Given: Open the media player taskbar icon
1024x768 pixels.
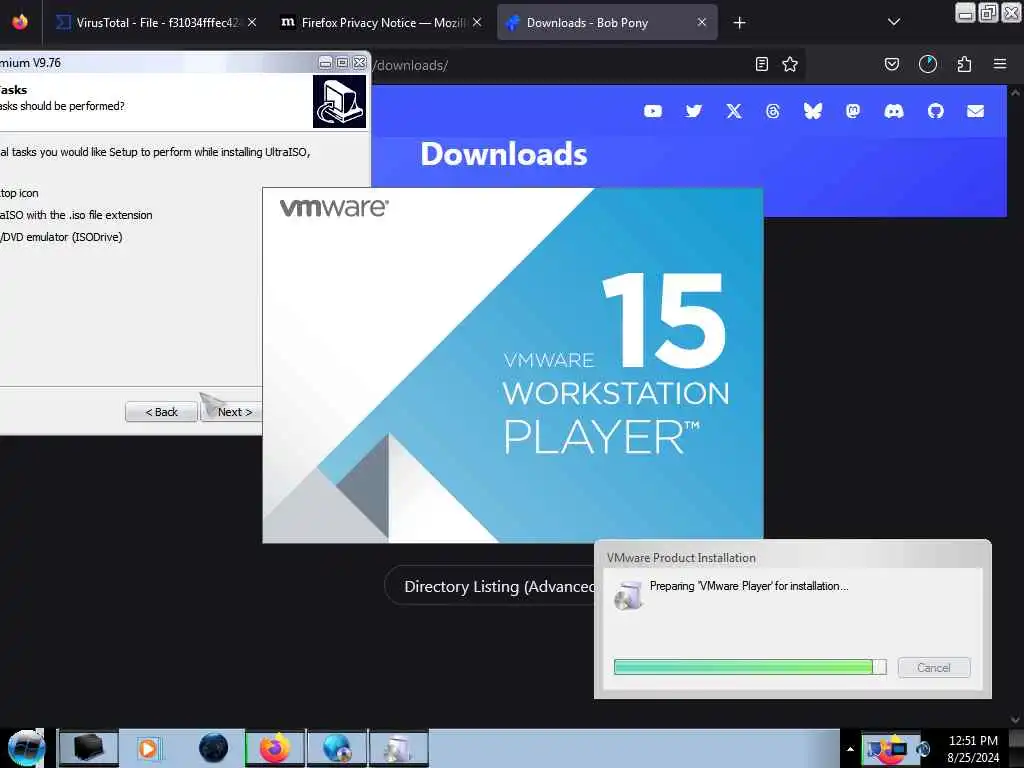Looking at the screenshot, I should [148, 748].
